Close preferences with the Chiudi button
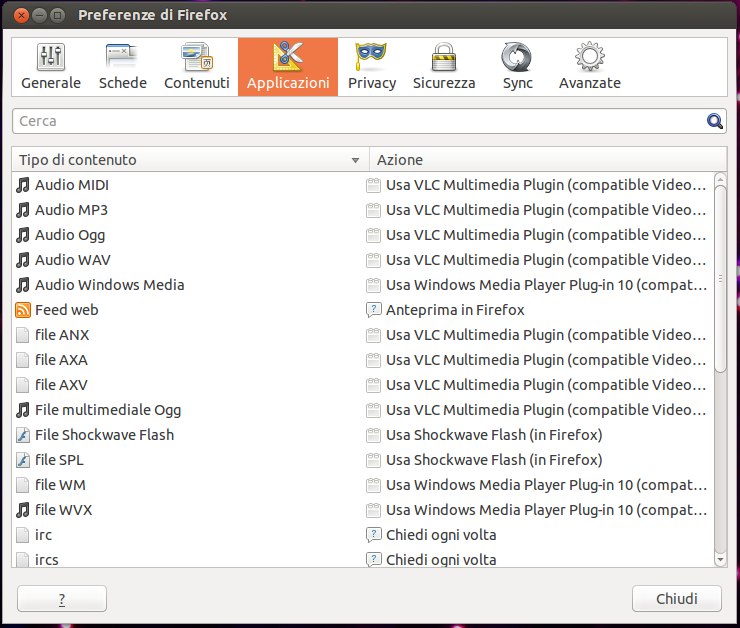740x628 pixels. coord(677,599)
